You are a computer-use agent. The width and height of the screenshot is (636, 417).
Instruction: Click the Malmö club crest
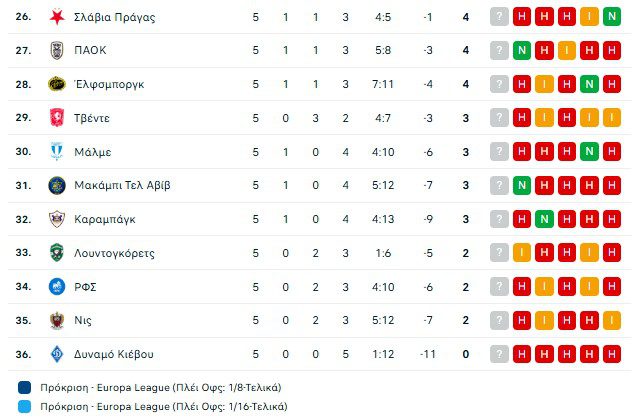56,152
